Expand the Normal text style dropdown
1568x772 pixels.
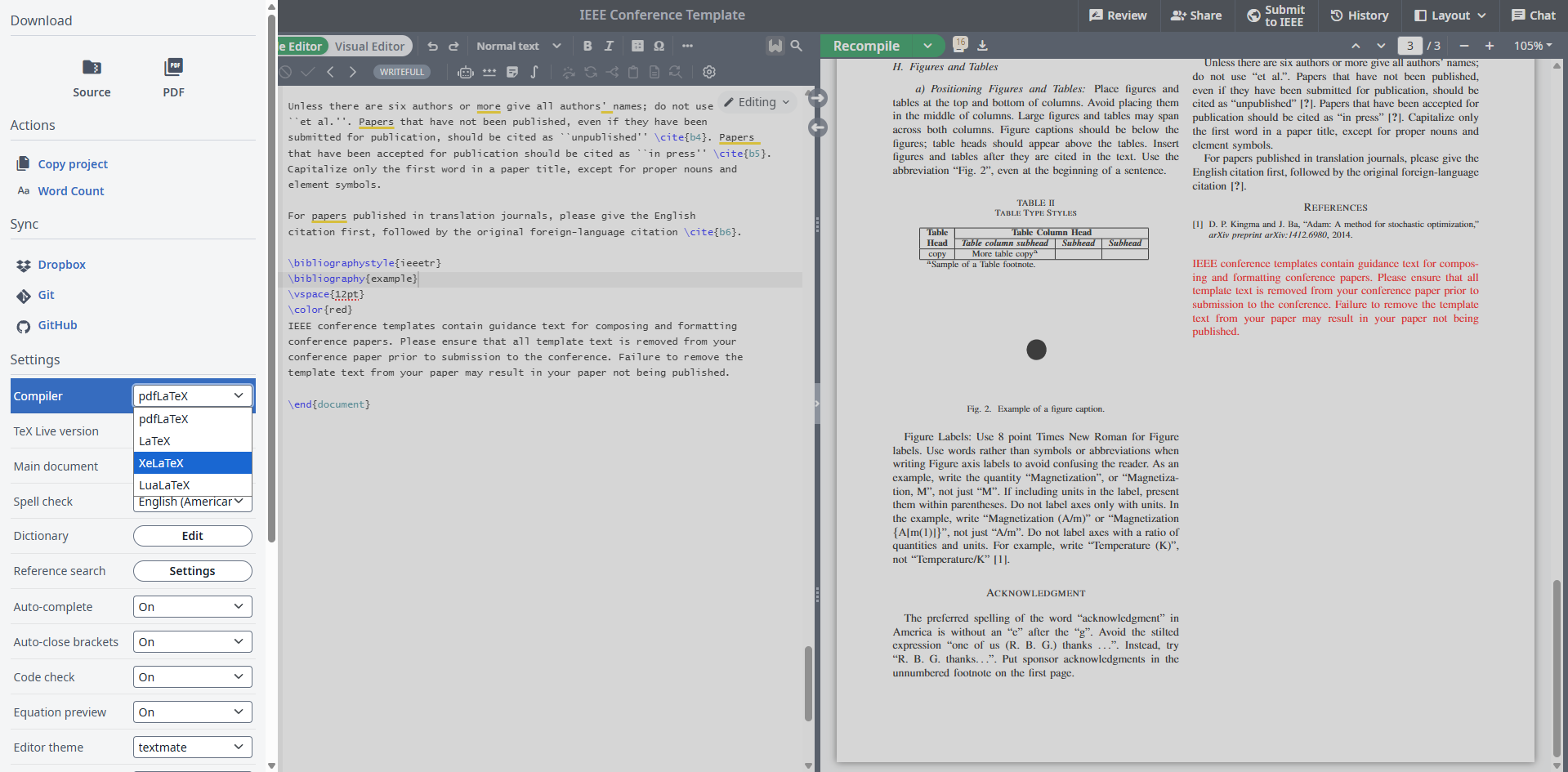click(x=519, y=47)
